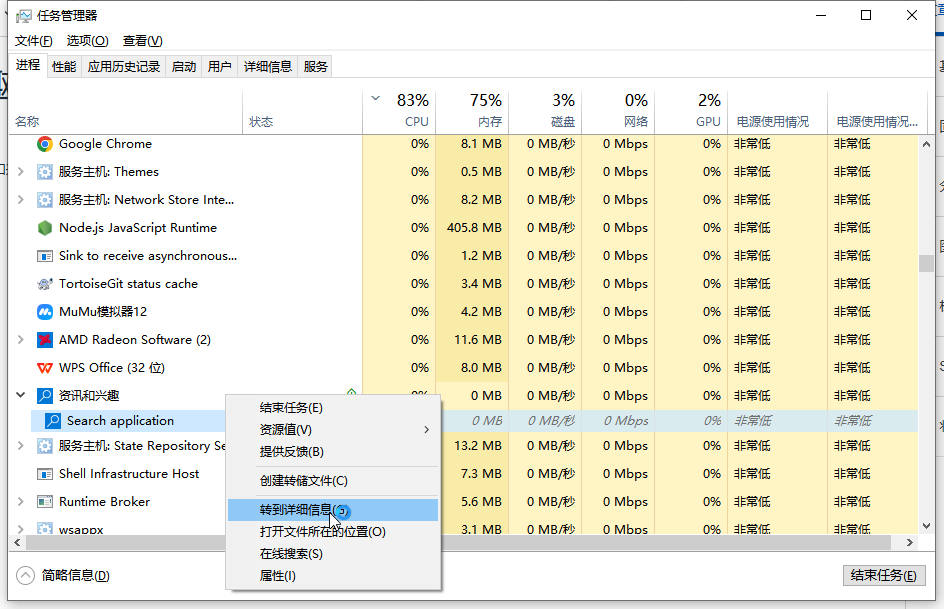Click the green leaf suspended status icon
The height and width of the screenshot is (609, 944).
click(352, 392)
